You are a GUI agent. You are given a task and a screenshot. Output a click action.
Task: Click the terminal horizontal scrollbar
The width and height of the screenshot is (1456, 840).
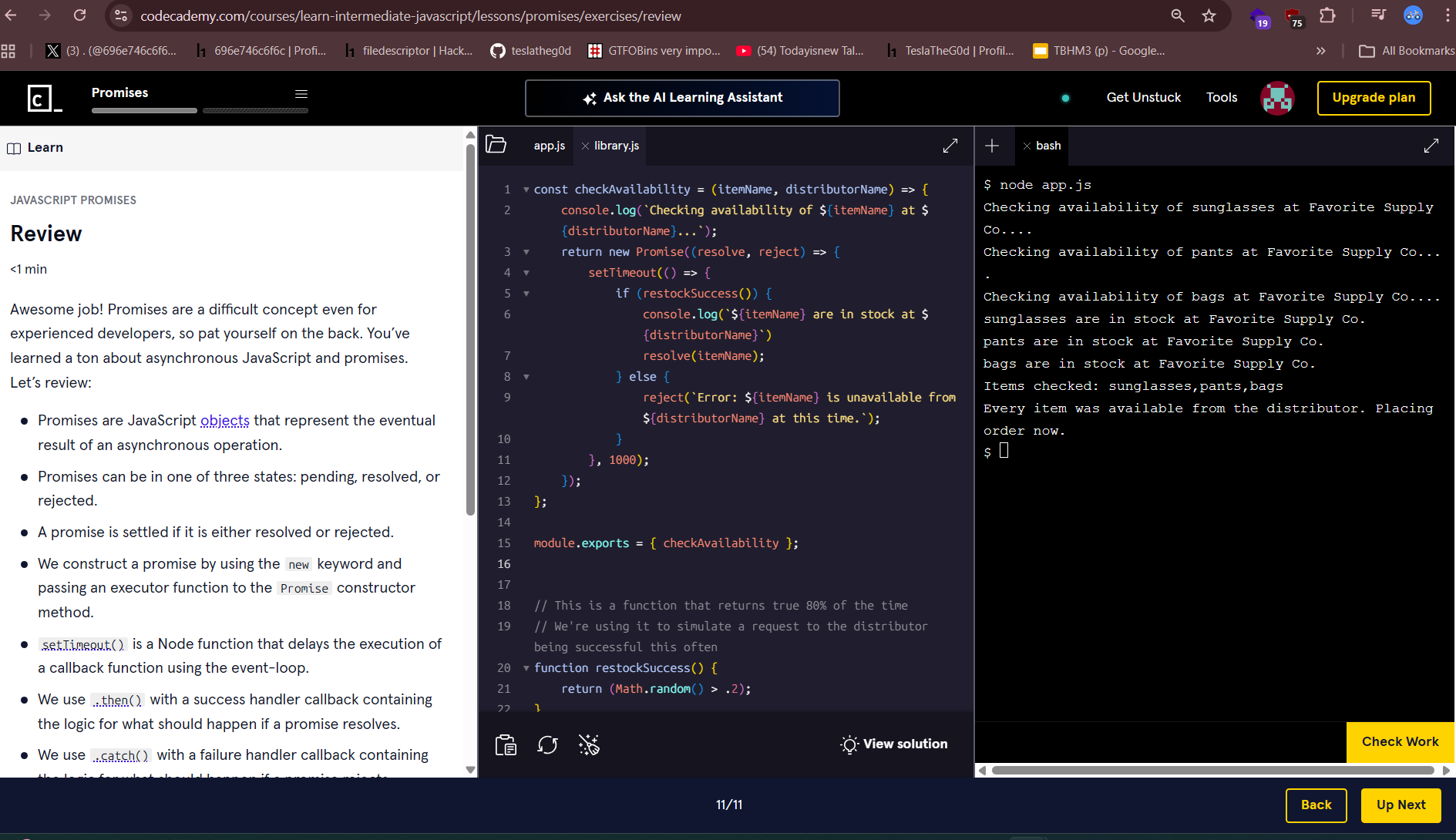coord(1212,770)
